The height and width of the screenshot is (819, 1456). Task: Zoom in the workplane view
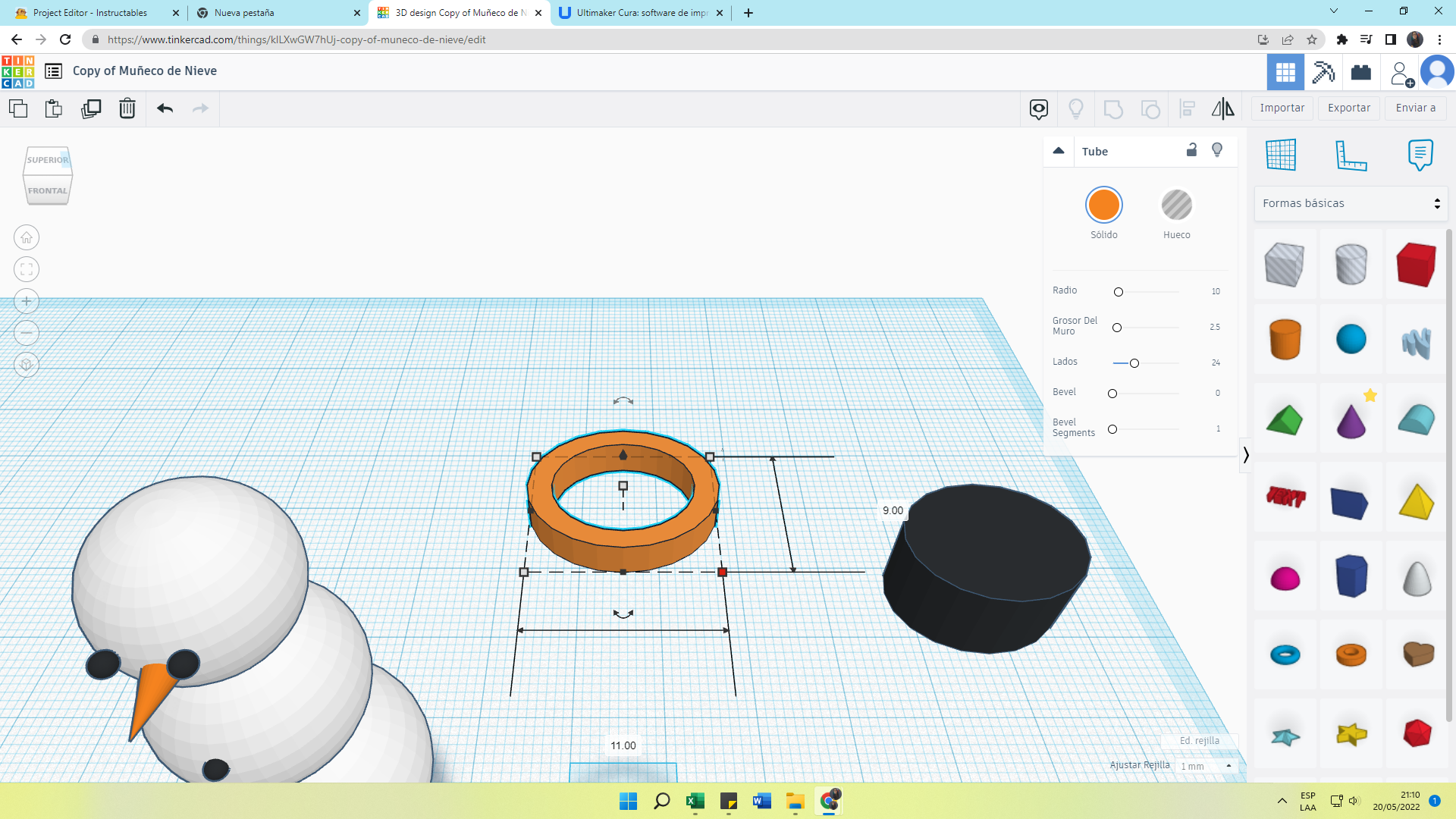coord(27,301)
